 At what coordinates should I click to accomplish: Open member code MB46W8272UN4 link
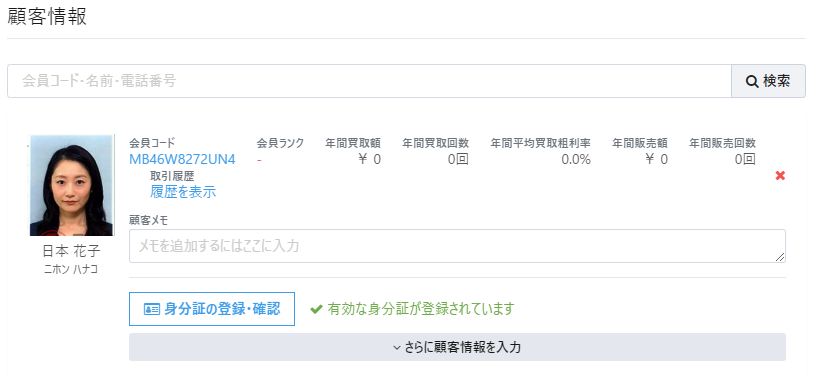[182, 159]
